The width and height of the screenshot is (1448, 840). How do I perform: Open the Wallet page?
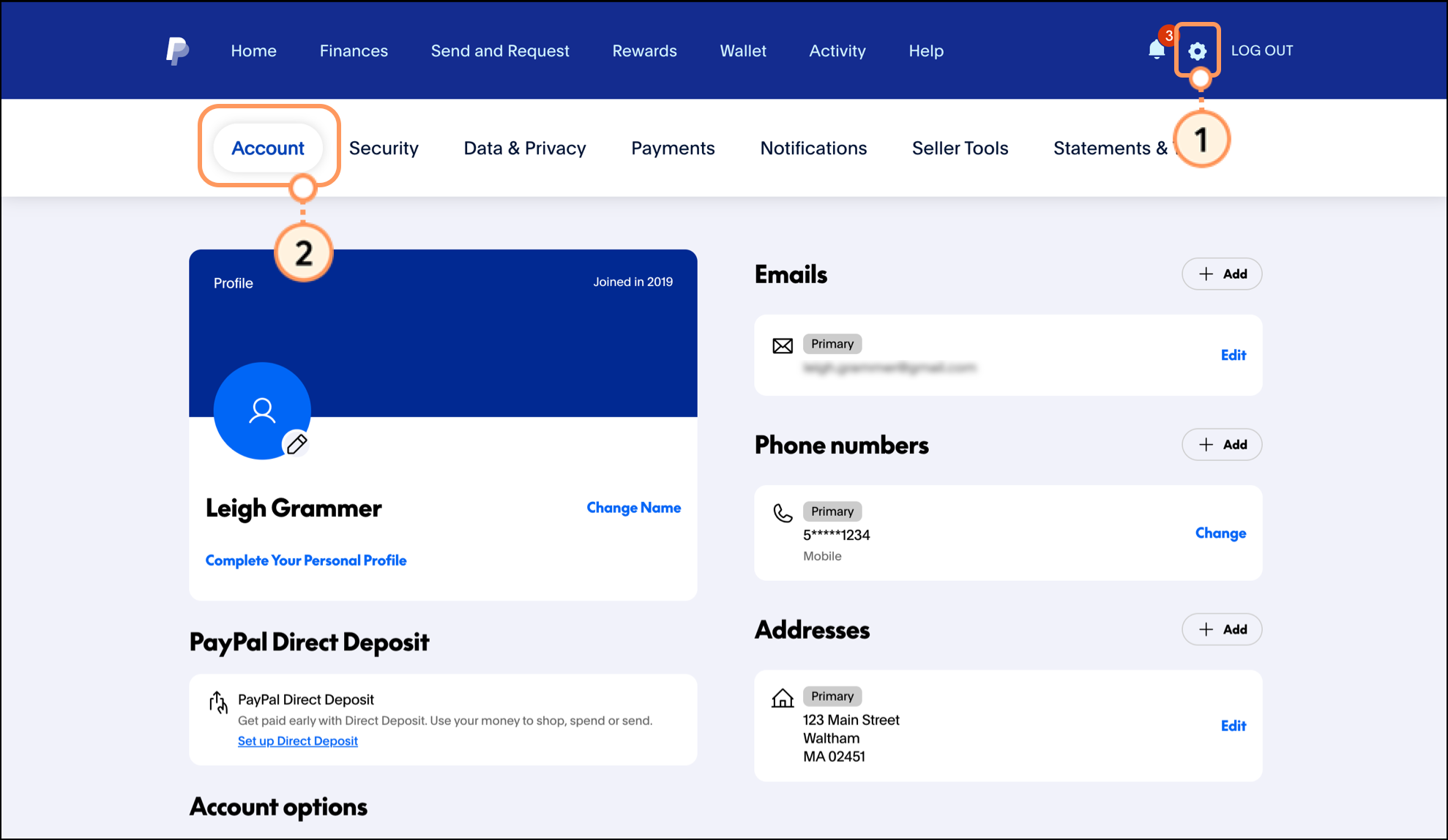(743, 50)
